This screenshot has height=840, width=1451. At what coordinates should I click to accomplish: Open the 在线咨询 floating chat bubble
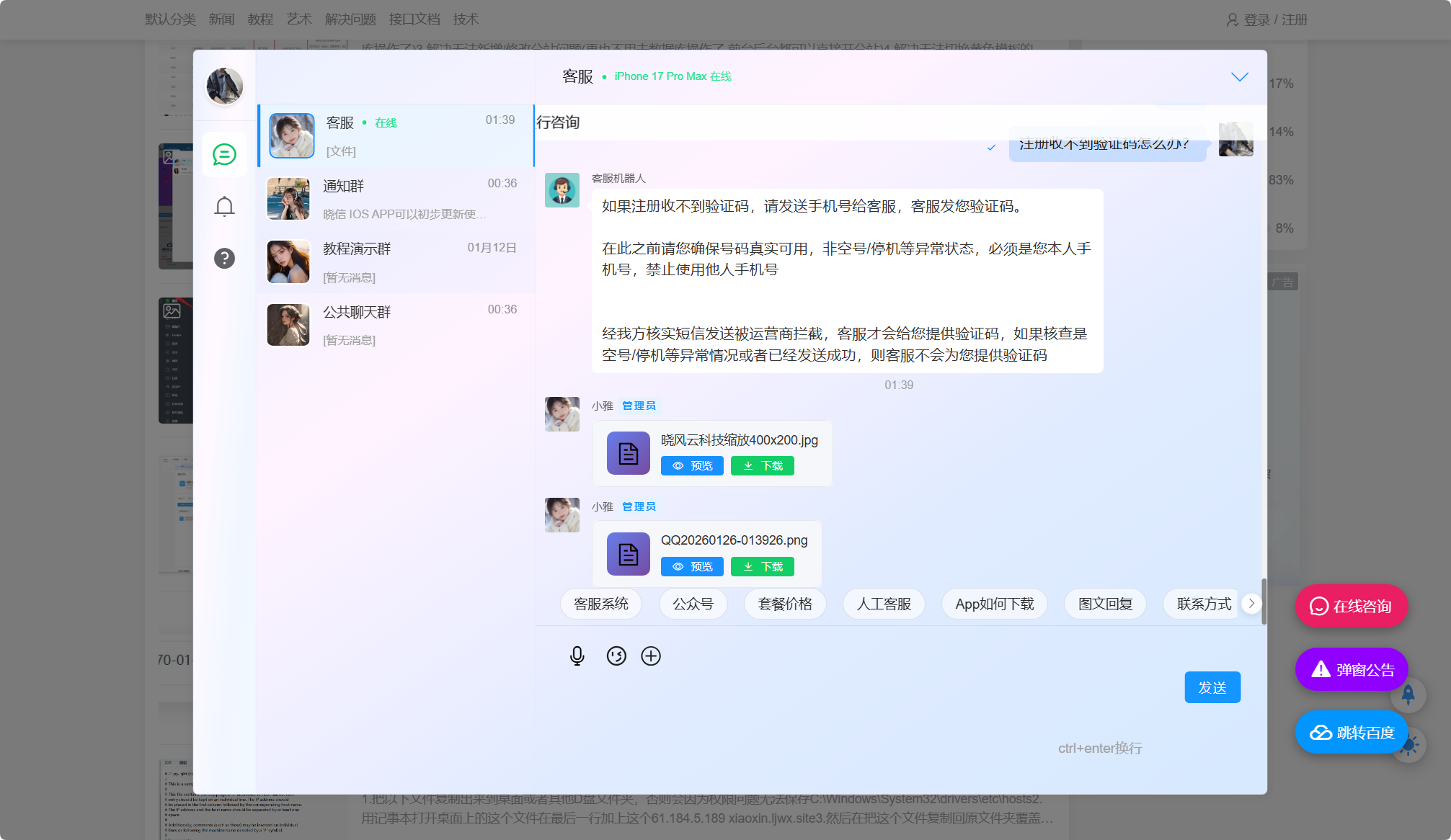pos(1351,606)
